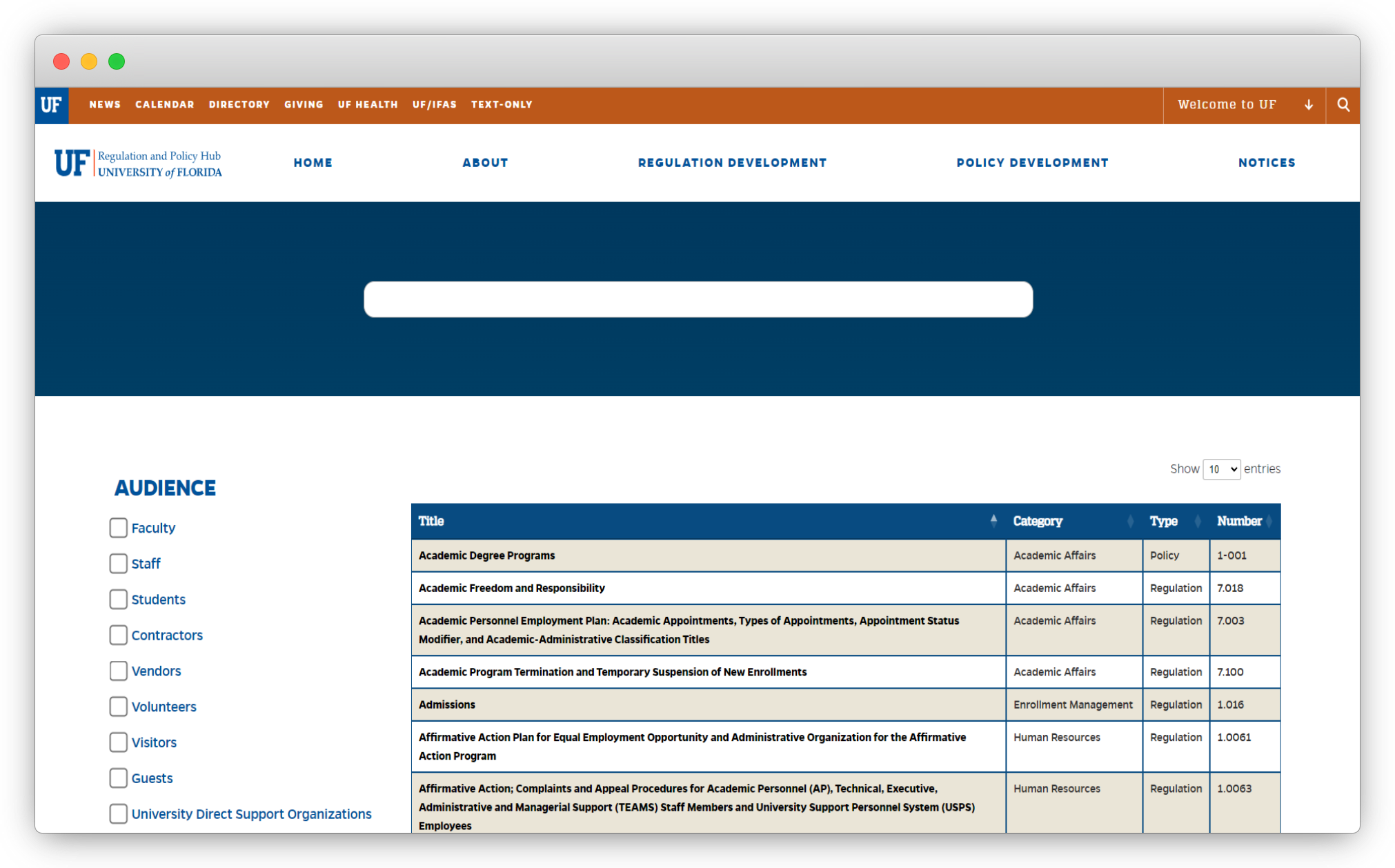The image size is (1395, 868).
Task: Enable the Students audience filter
Action: [118, 600]
